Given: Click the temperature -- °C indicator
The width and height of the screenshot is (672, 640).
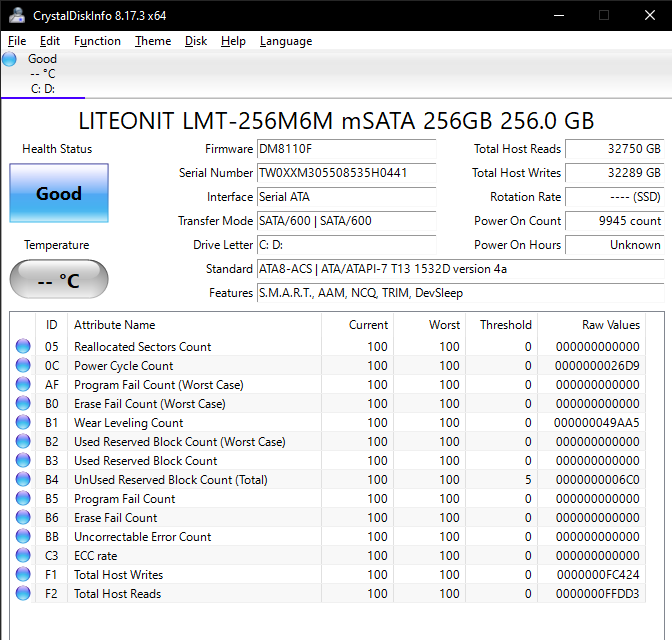Looking at the screenshot, I should 59,279.
